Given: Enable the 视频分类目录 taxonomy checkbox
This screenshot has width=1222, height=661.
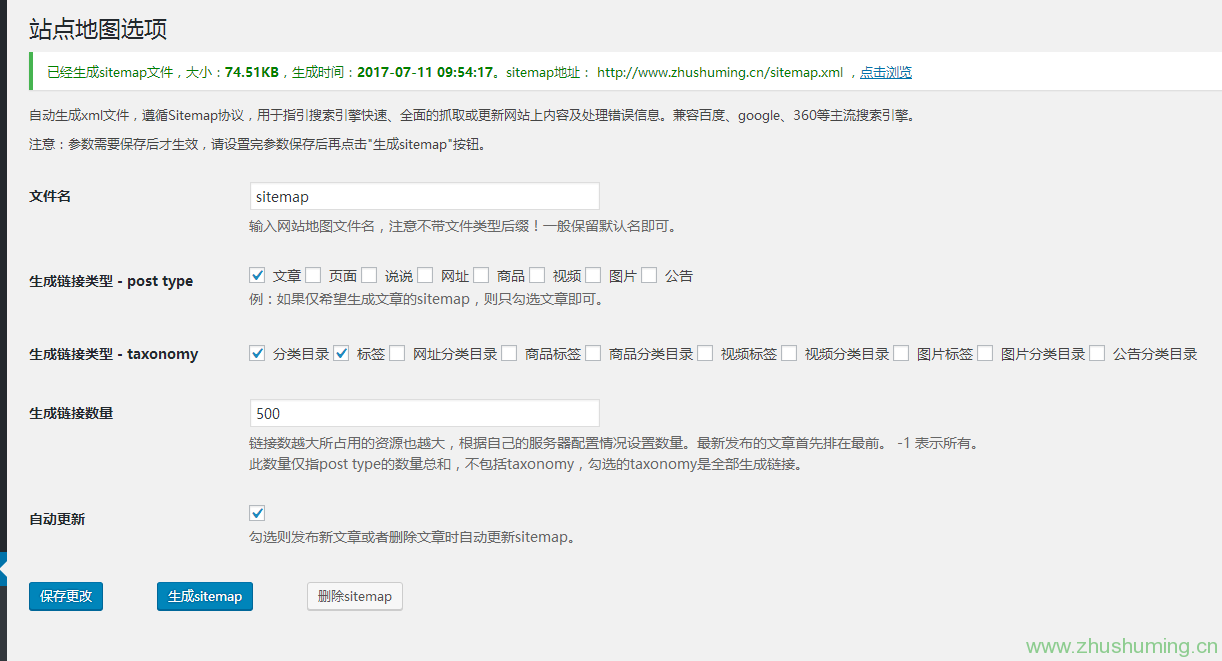Looking at the screenshot, I should point(789,353).
